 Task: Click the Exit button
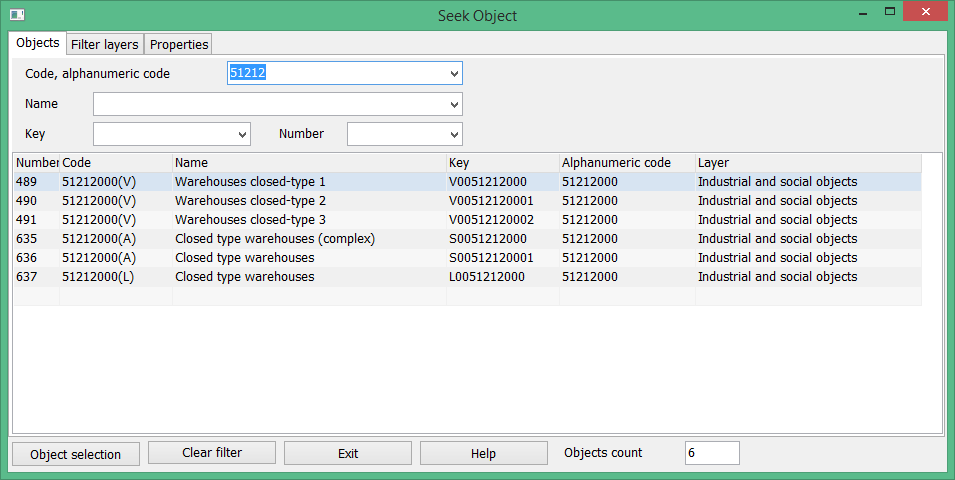click(x=348, y=453)
